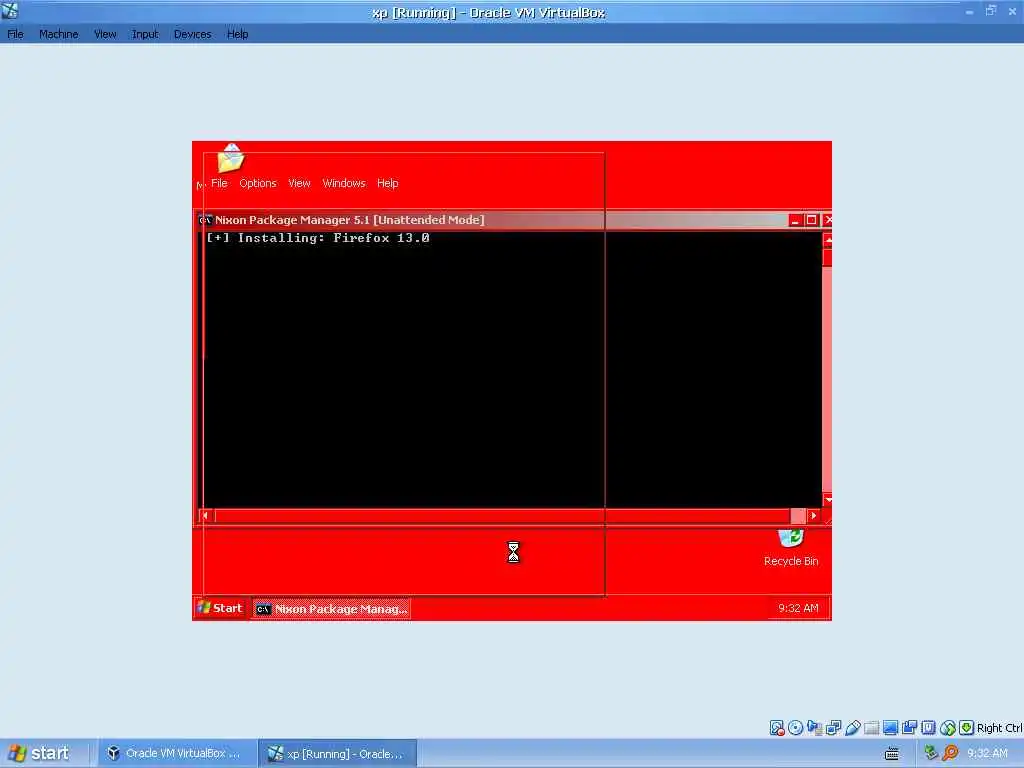Click the CPU virtualization status icon

click(928, 728)
